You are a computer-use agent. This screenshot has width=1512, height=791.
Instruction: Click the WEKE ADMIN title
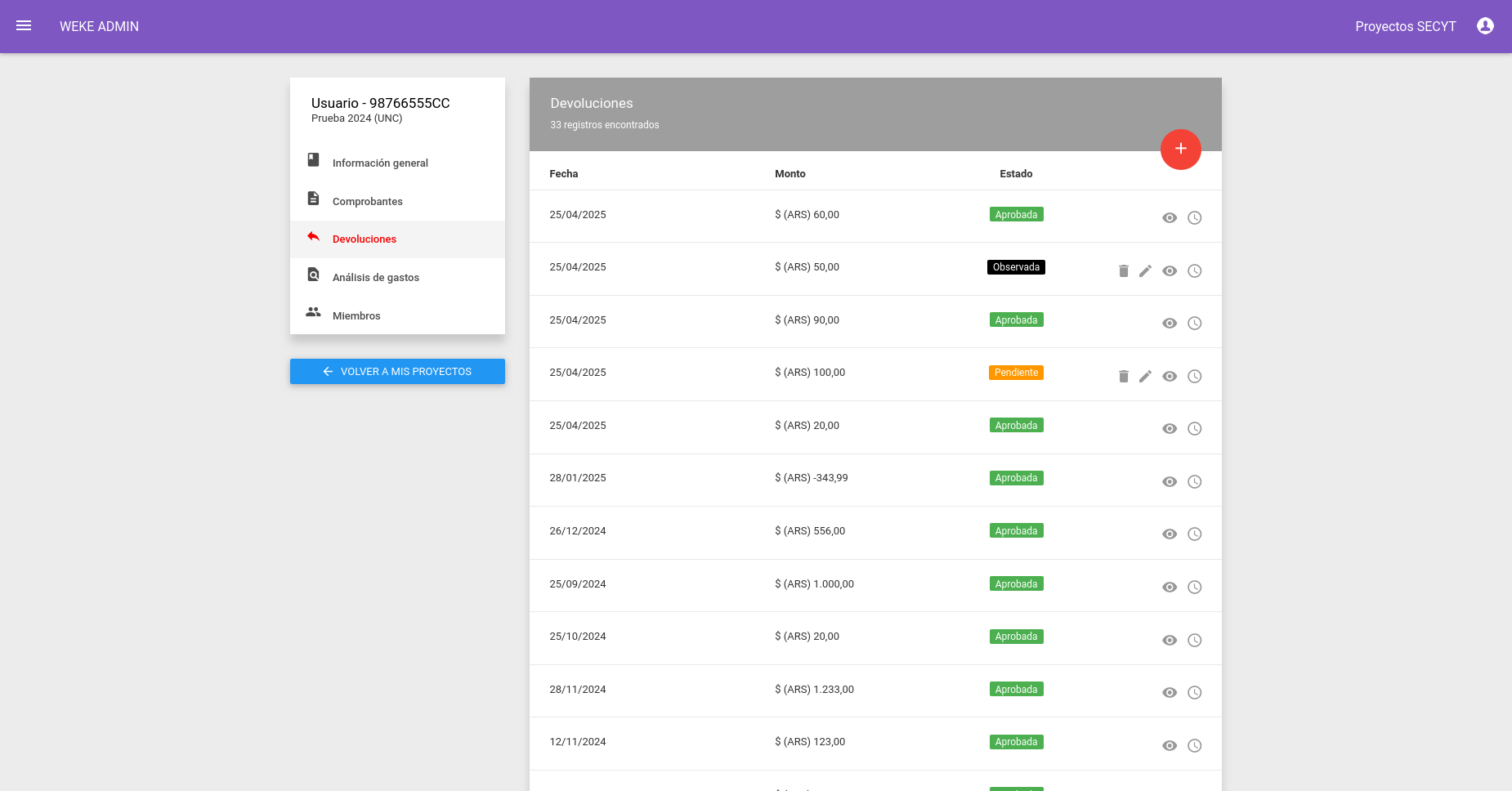99,26
